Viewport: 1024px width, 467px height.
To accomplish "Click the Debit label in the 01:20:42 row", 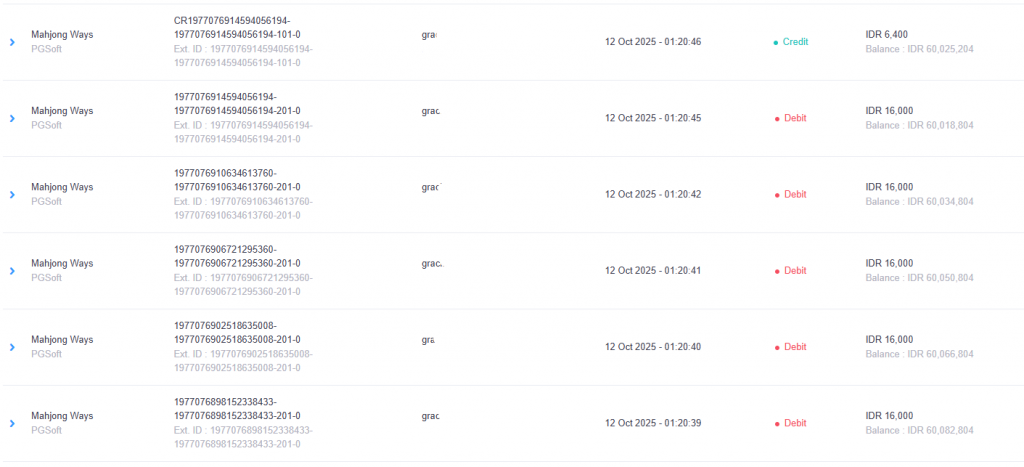I will coord(795,194).
